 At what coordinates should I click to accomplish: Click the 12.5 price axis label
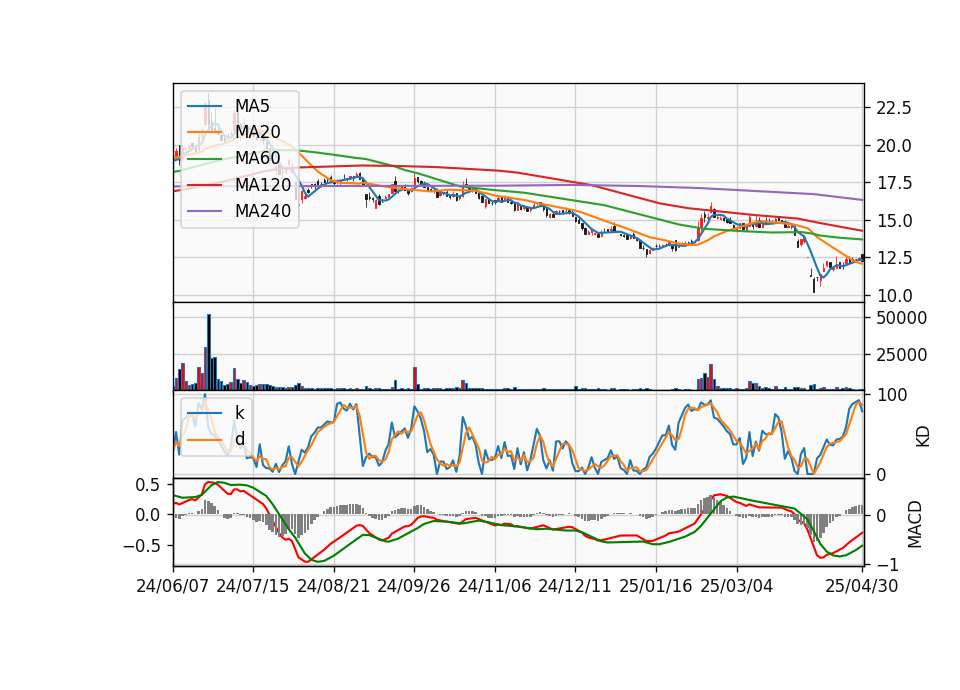[894, 258]
